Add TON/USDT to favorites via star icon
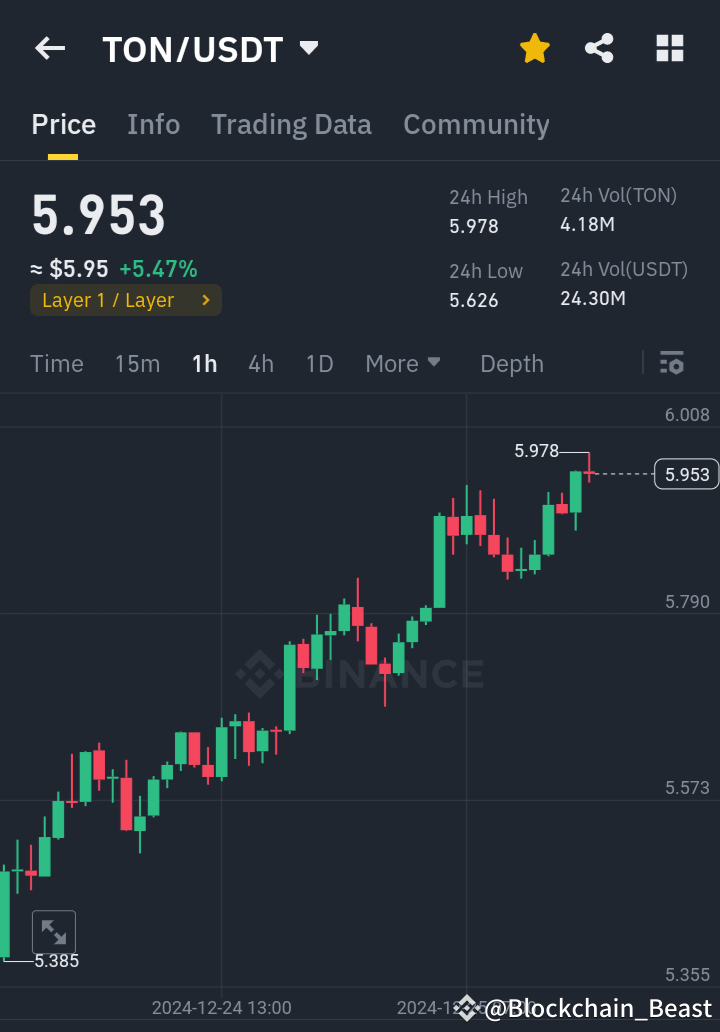The height and width of the screenshot is (1032, 720). (534, 47)
